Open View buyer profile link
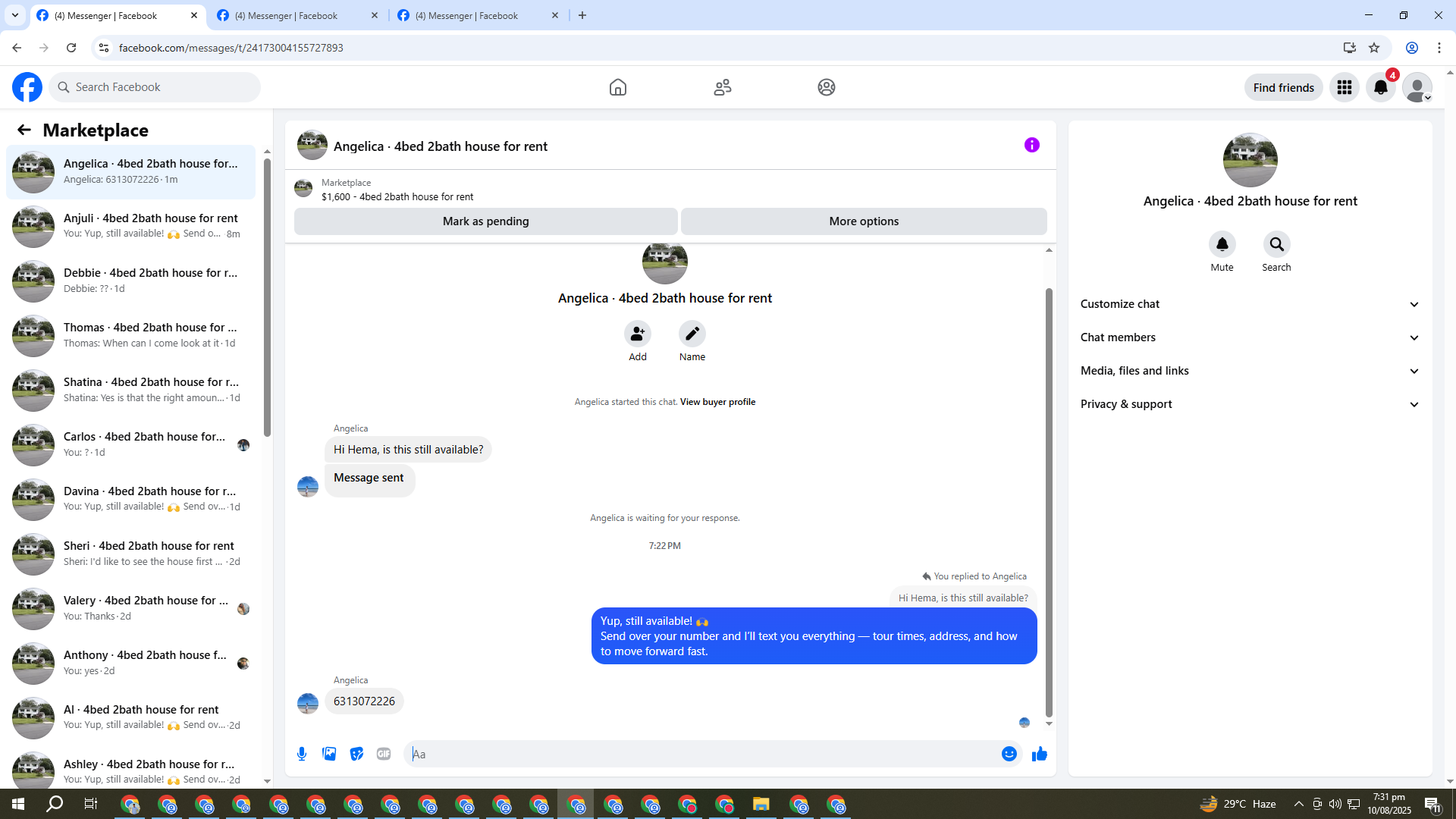 717,402
